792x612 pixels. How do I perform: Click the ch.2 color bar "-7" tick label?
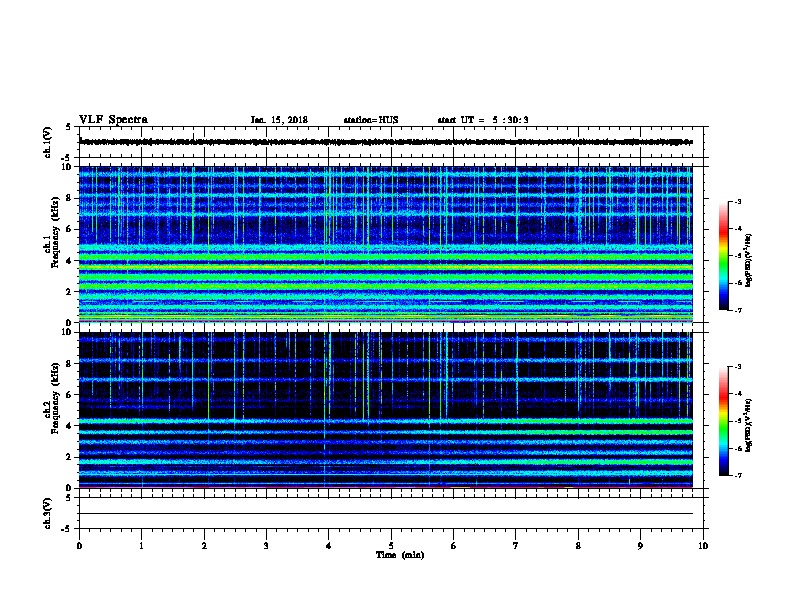point(737,475)
